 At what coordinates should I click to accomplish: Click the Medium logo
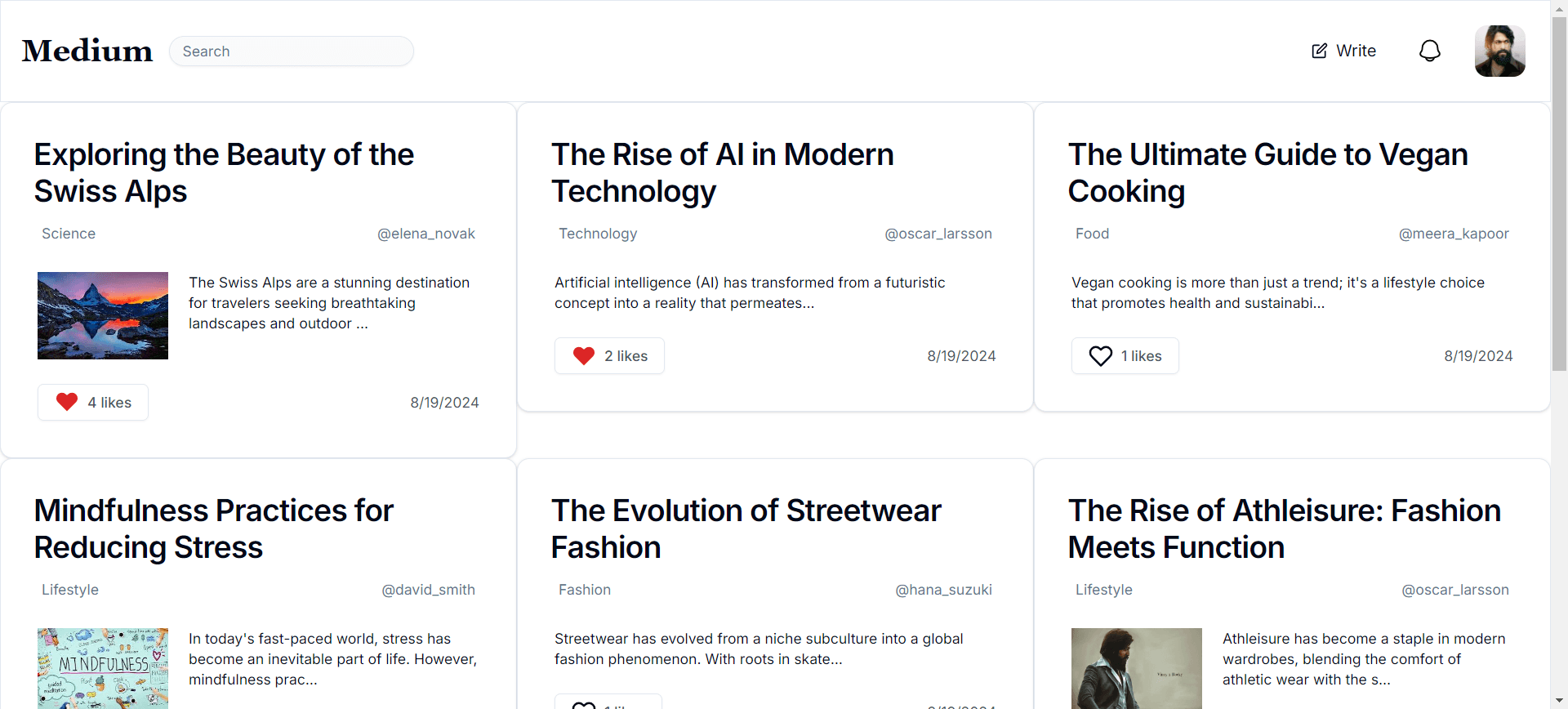coord(87,51)
